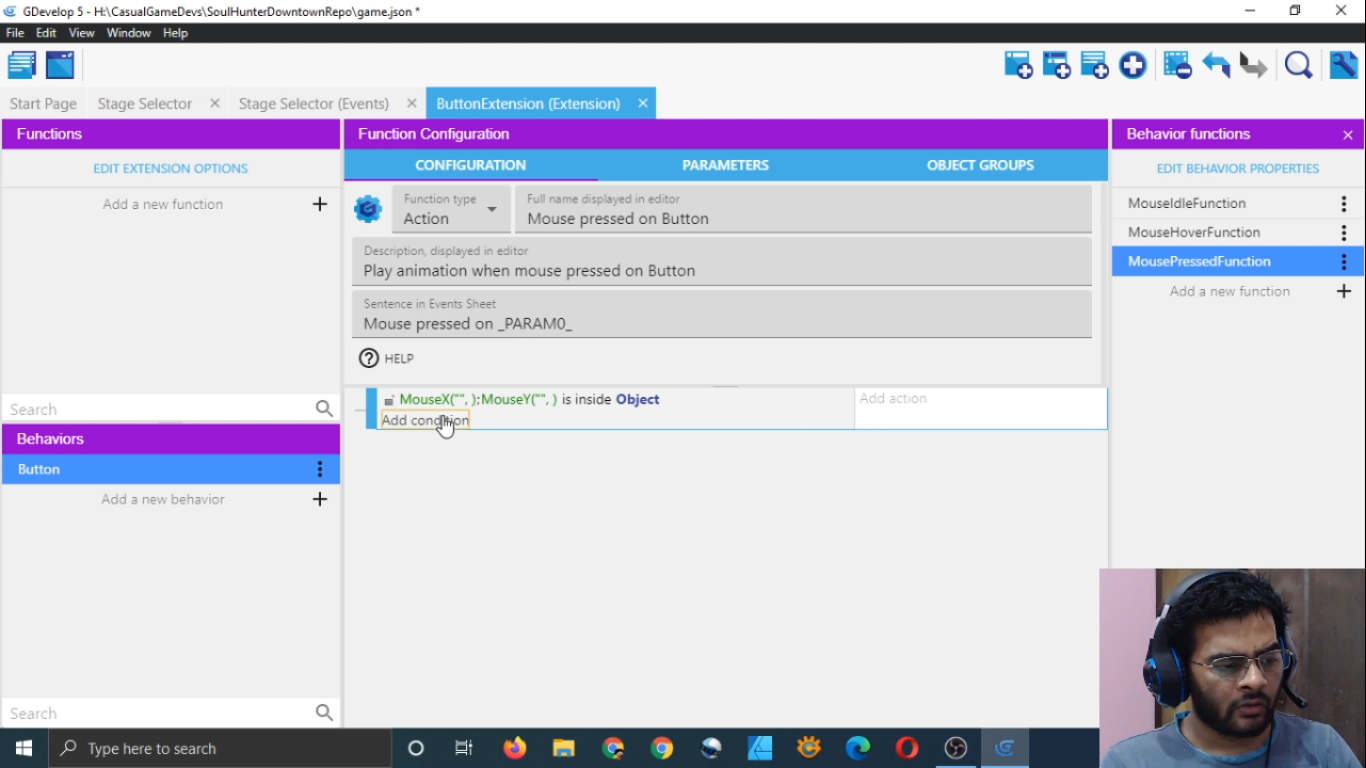Viewport: 1366px width, 768px height.
Task: Open Firefox from the taskbar
Action: 515,748
